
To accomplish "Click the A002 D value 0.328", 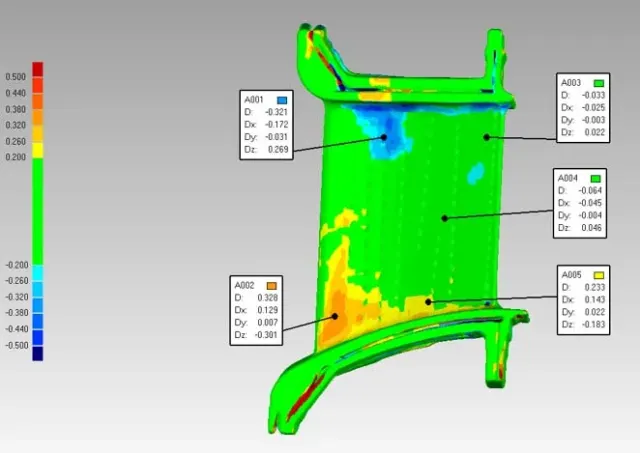I will pos(267,298).
